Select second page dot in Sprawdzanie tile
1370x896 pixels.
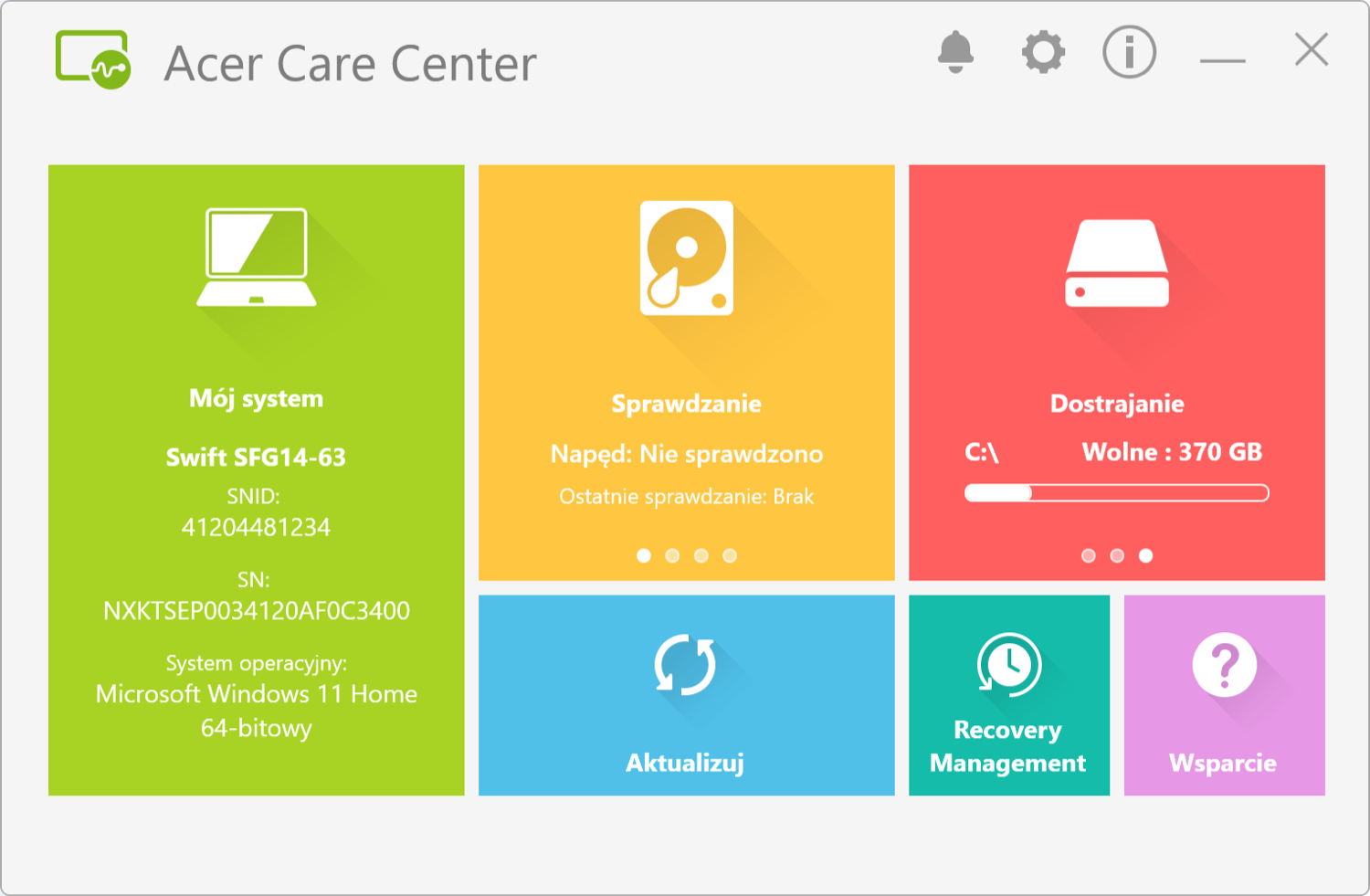pos(672,555)
